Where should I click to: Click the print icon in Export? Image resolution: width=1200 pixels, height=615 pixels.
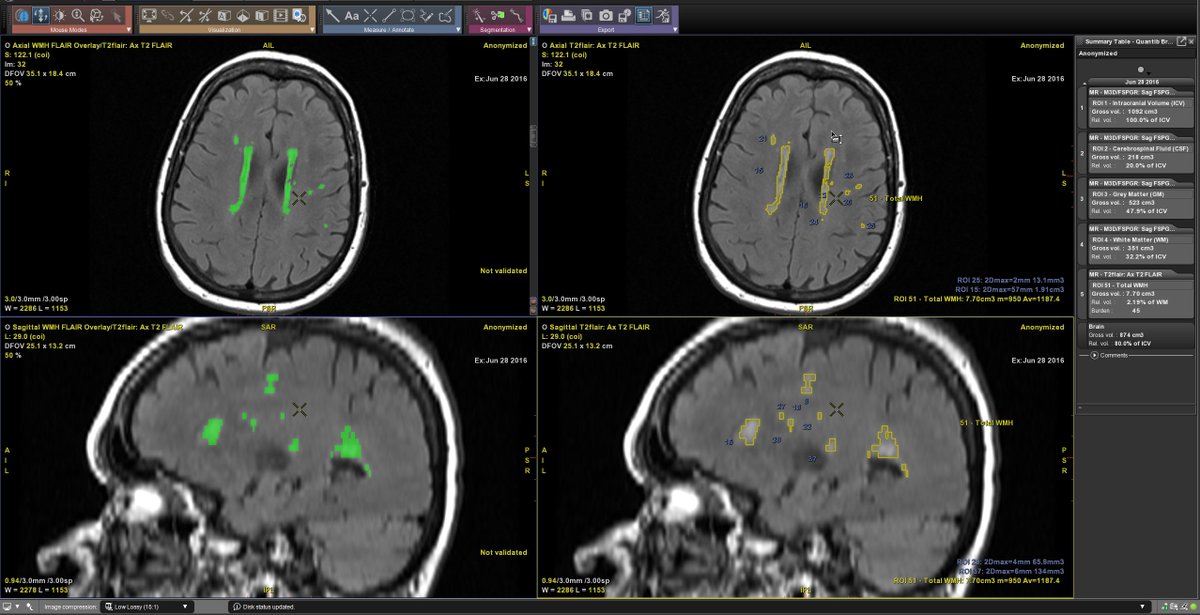pyautogui.click(x=568, y=15)
